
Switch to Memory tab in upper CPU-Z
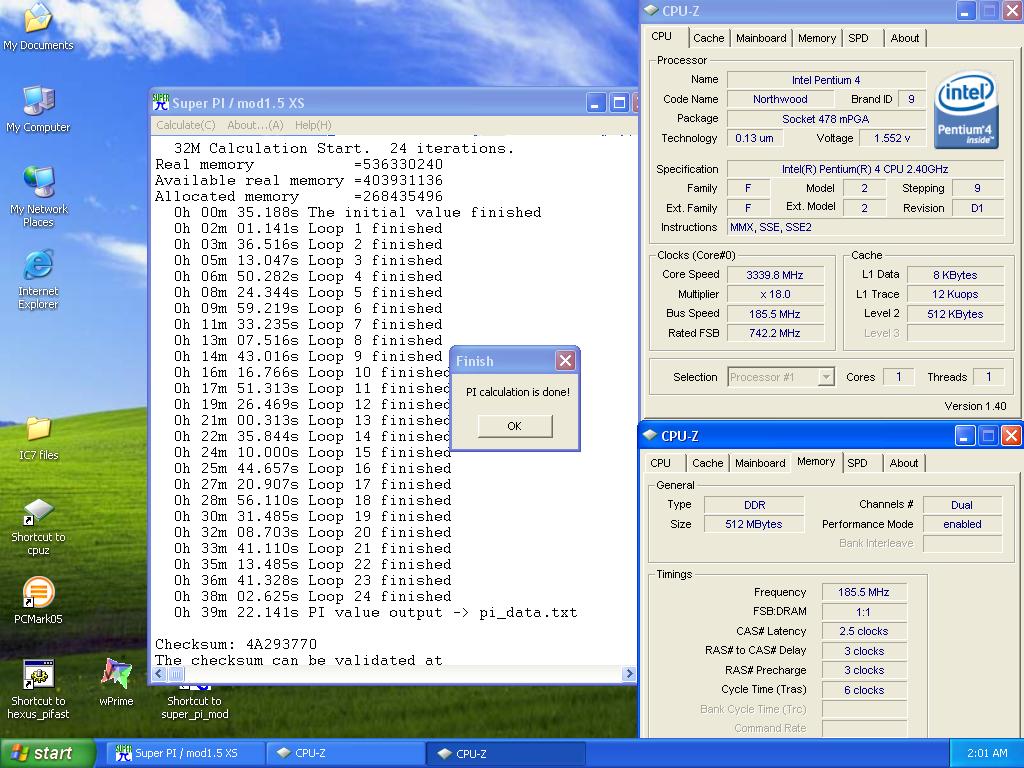coord(816,38)
